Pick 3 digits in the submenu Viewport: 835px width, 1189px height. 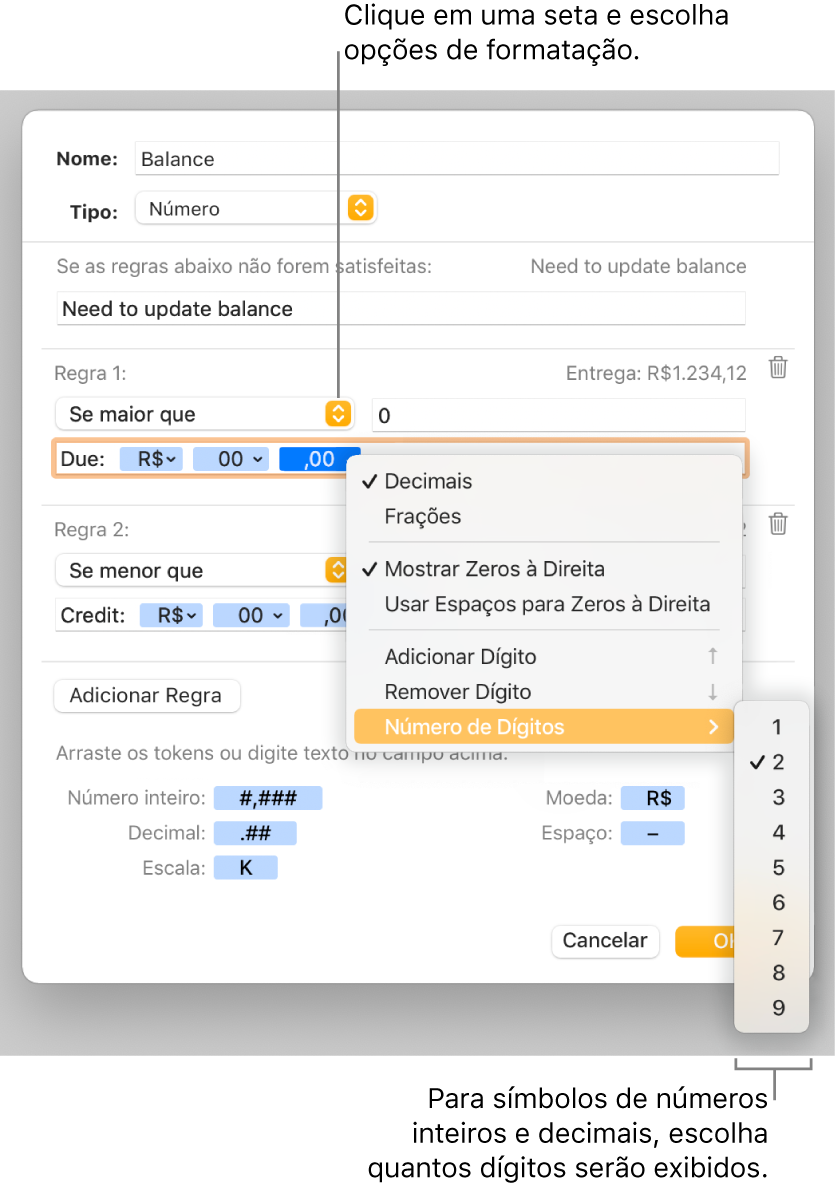772,798
